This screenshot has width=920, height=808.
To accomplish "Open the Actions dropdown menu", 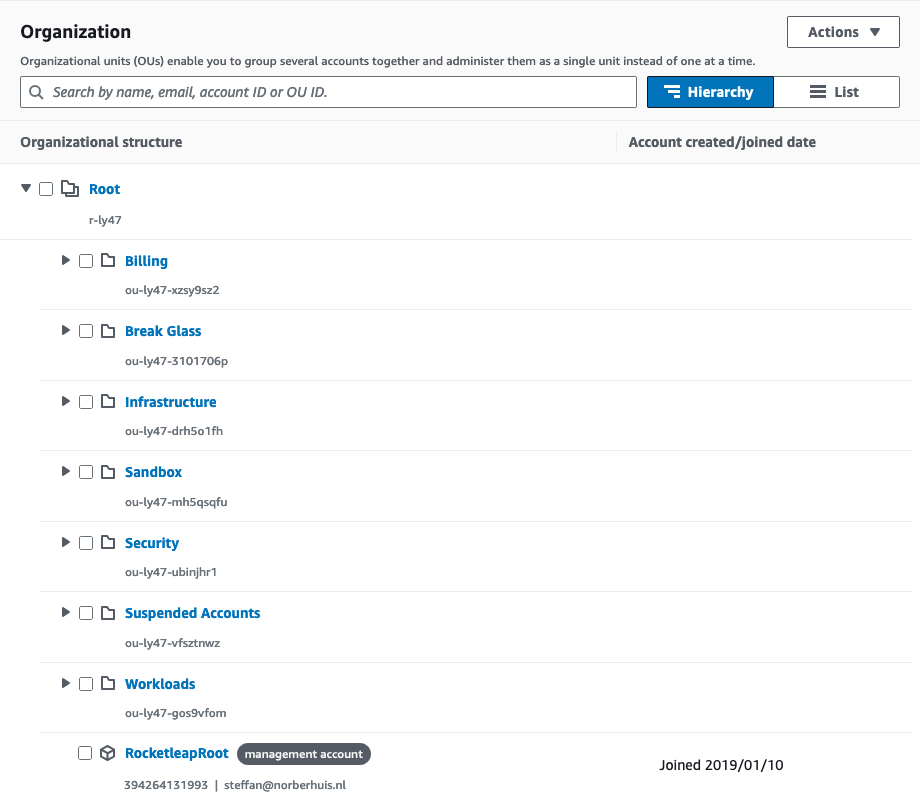I will 843,32.
